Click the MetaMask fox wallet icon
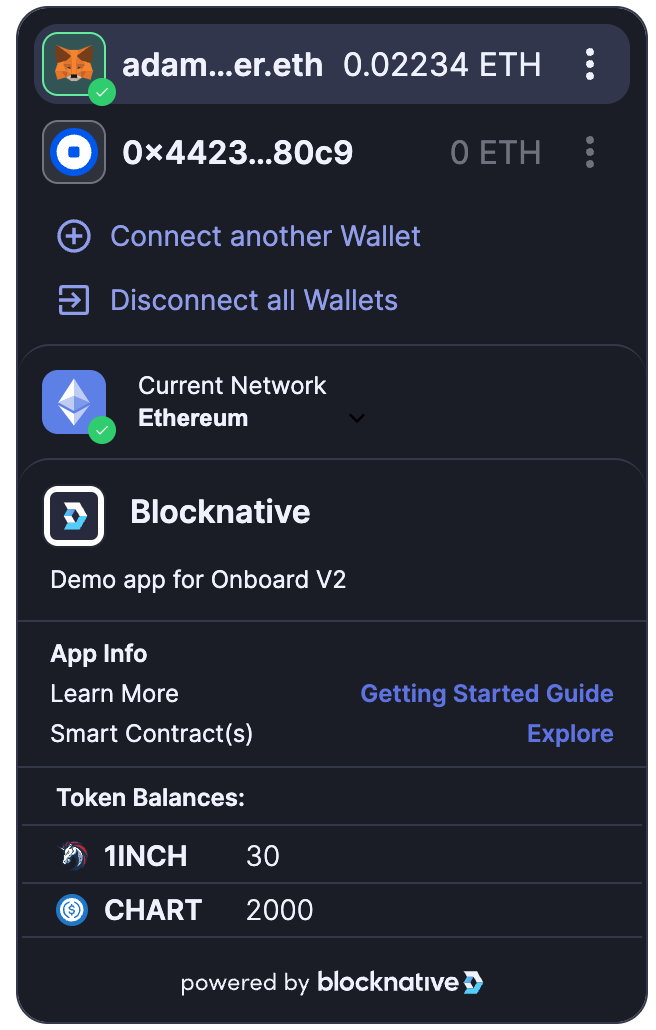The width and height of the screenshot is (656, 1030). click(x=74, y=65)
